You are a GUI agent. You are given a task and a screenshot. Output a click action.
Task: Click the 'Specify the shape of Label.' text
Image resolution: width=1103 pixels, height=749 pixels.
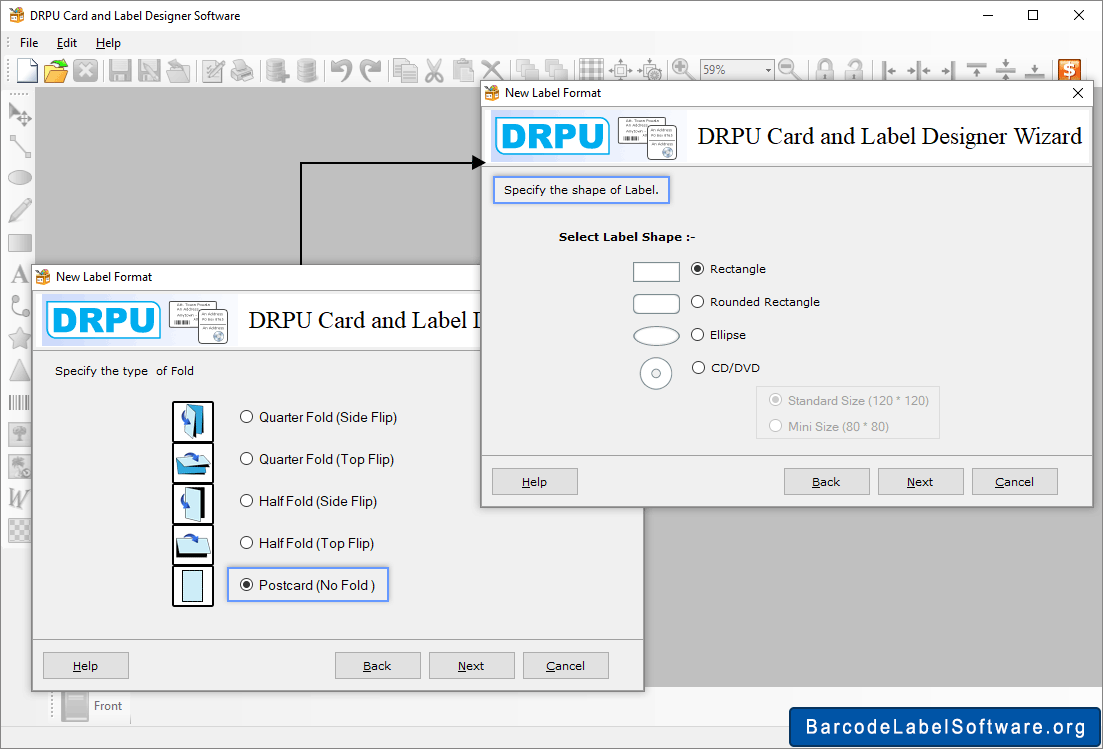581,190
